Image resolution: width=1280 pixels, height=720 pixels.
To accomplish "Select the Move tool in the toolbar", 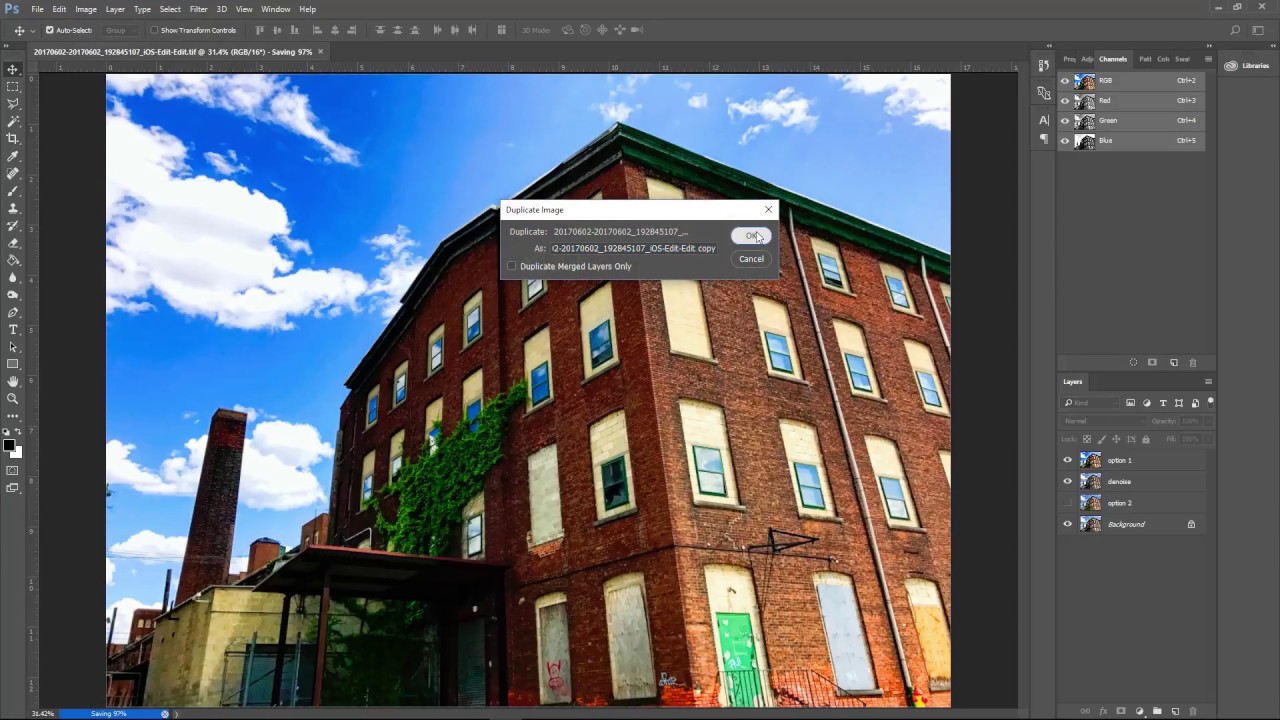I will coord(13,69).
